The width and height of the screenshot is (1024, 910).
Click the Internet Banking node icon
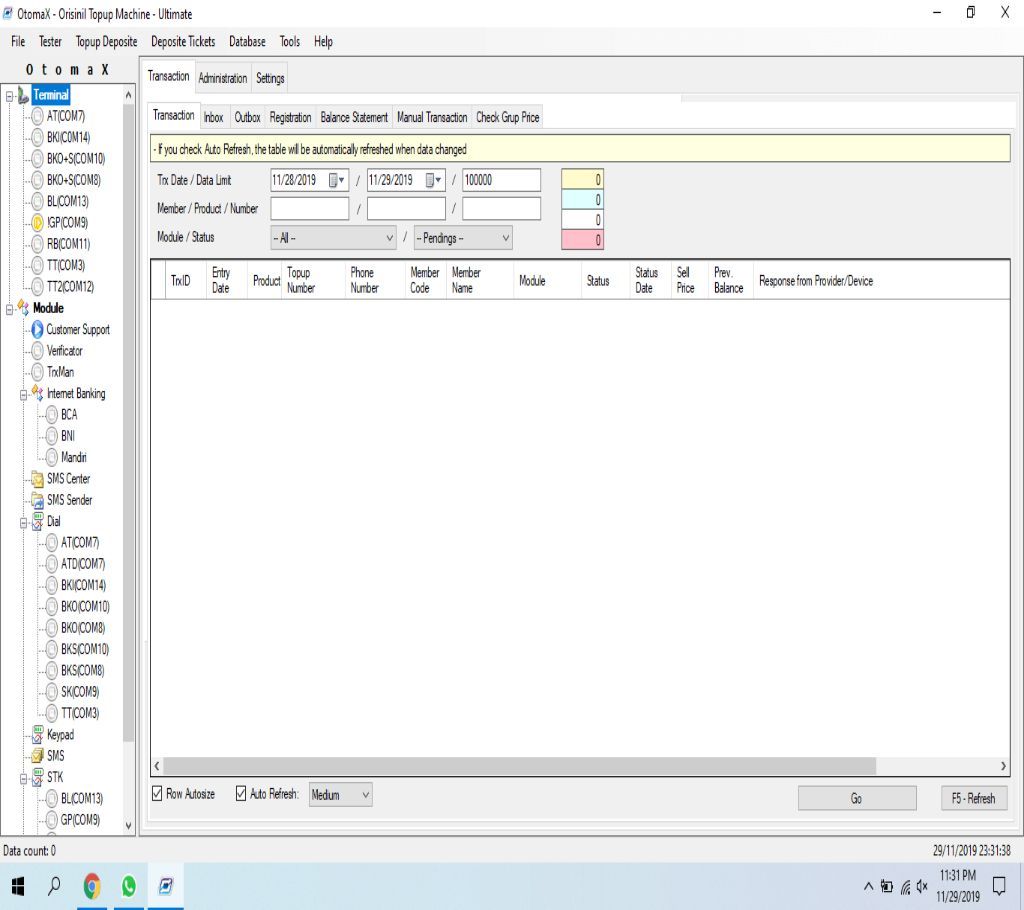point(38,393)
